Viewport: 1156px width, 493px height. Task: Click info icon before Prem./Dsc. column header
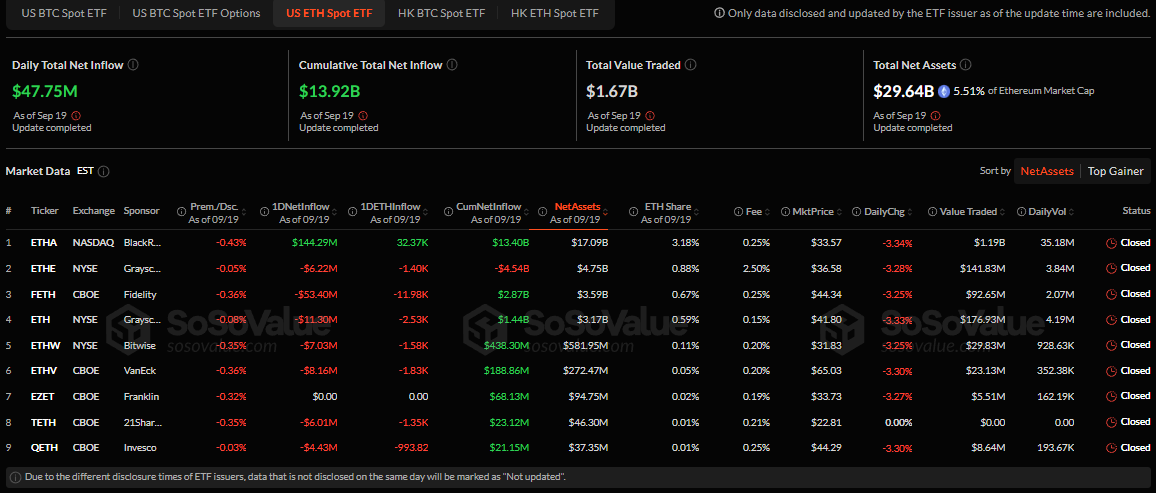tap(181, 211)
